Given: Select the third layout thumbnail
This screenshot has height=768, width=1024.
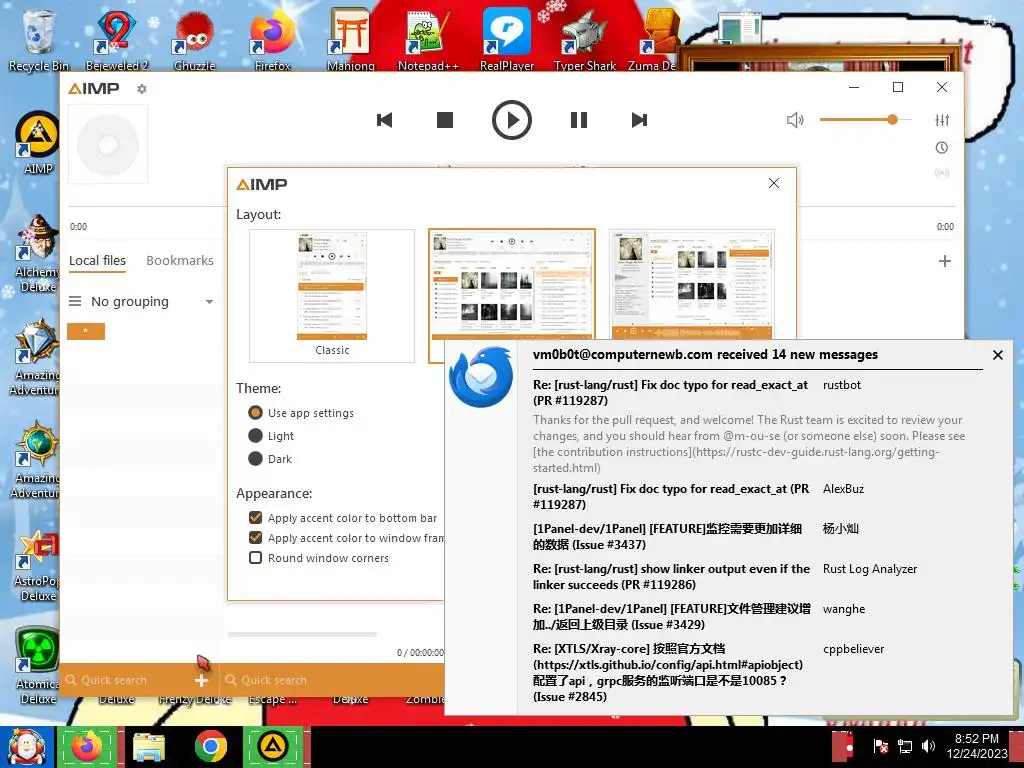Looking at the screenshot, I should (x=692, y=284).
